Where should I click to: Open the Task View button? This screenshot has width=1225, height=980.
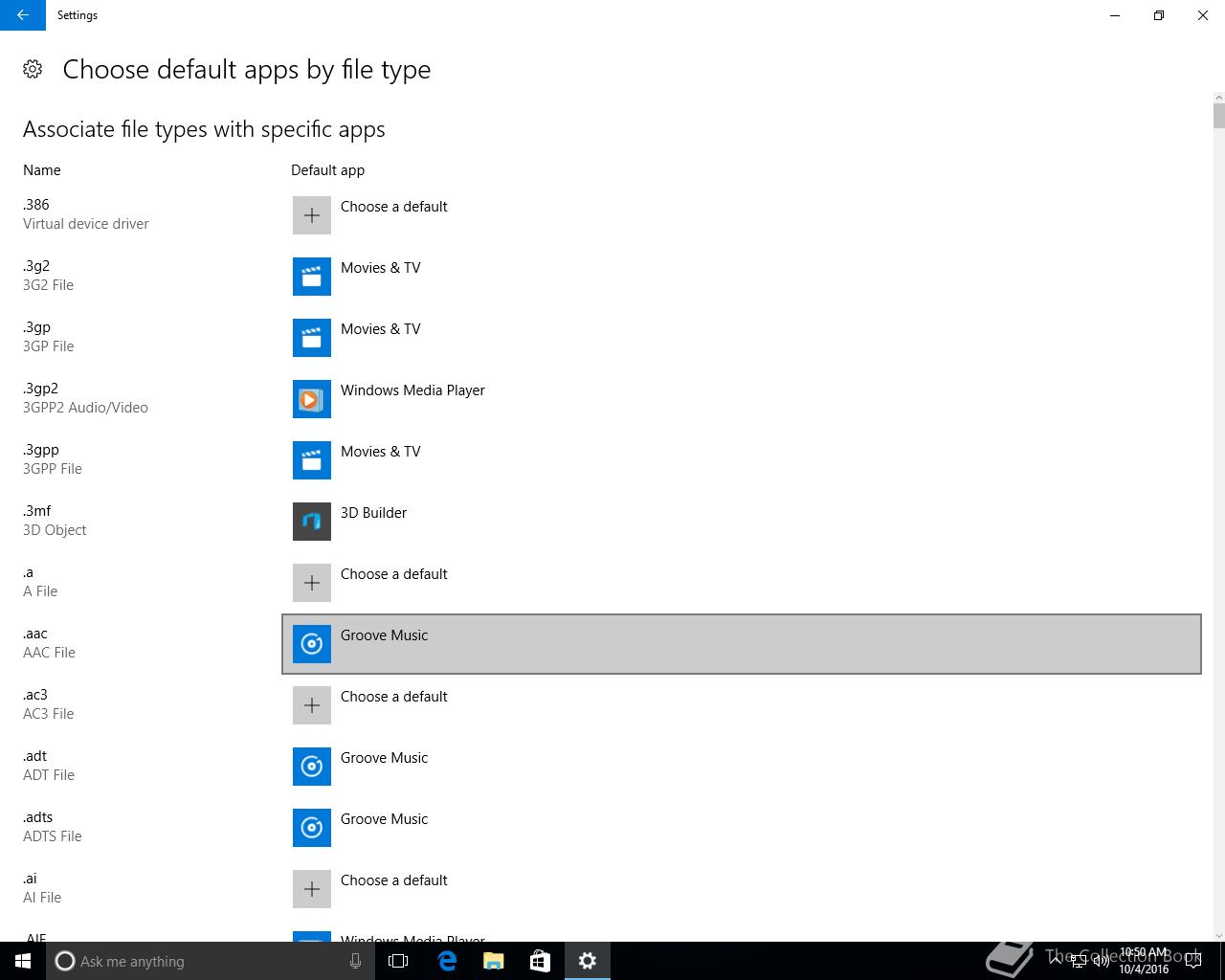point(398,961)
